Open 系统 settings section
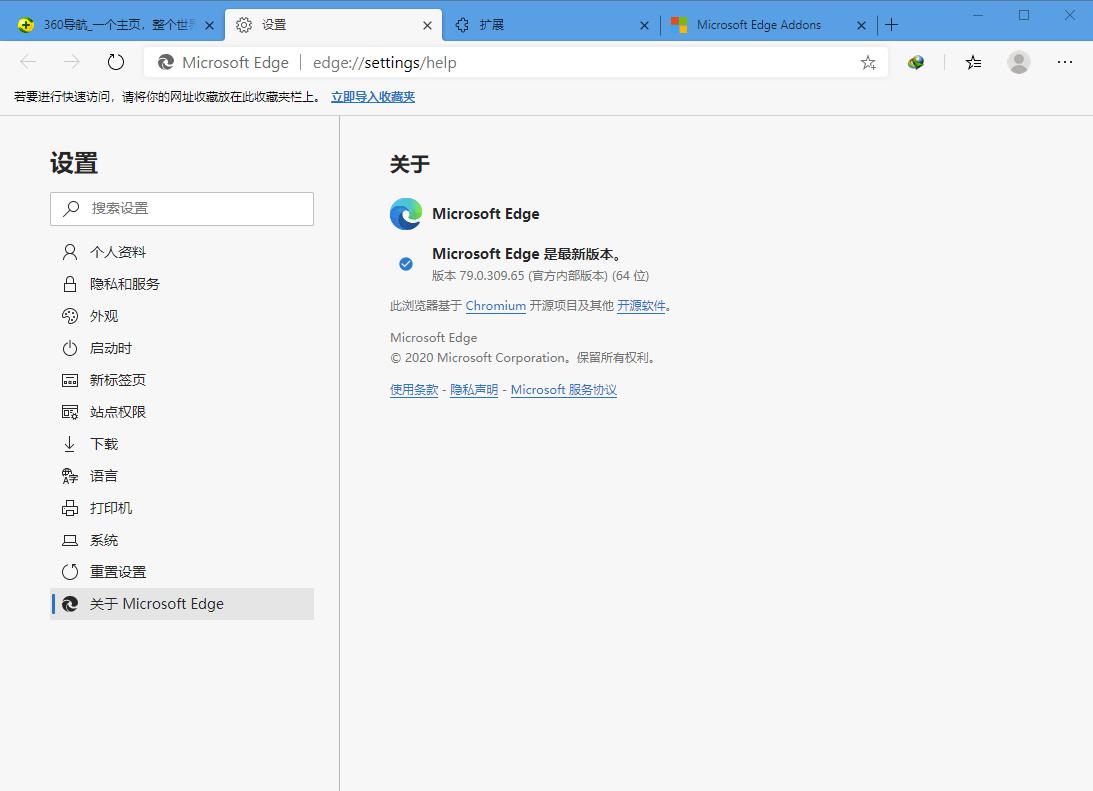This screenshot has height=791, width=1093. [x=182, y=540]
